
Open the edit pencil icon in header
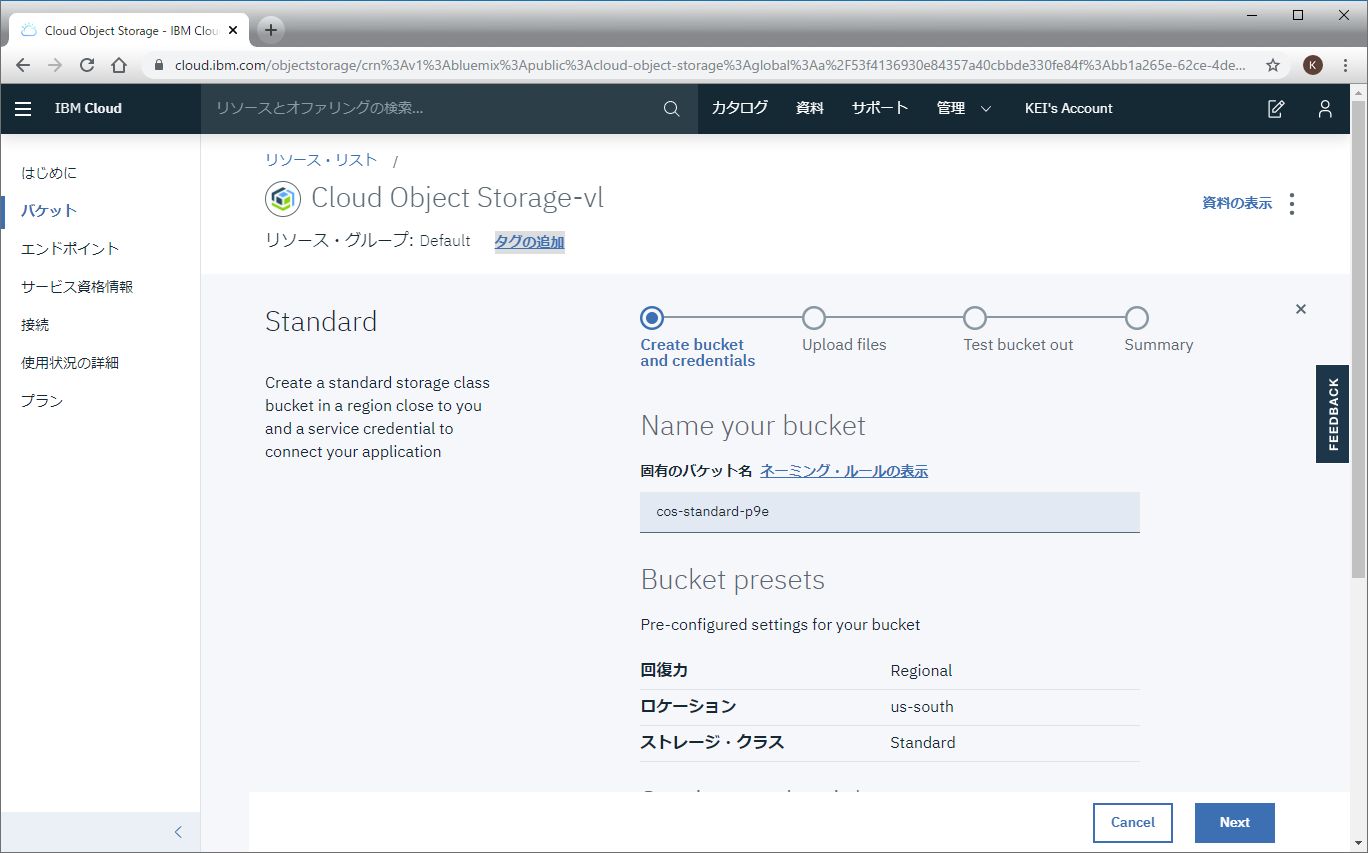coord(1276,109)
